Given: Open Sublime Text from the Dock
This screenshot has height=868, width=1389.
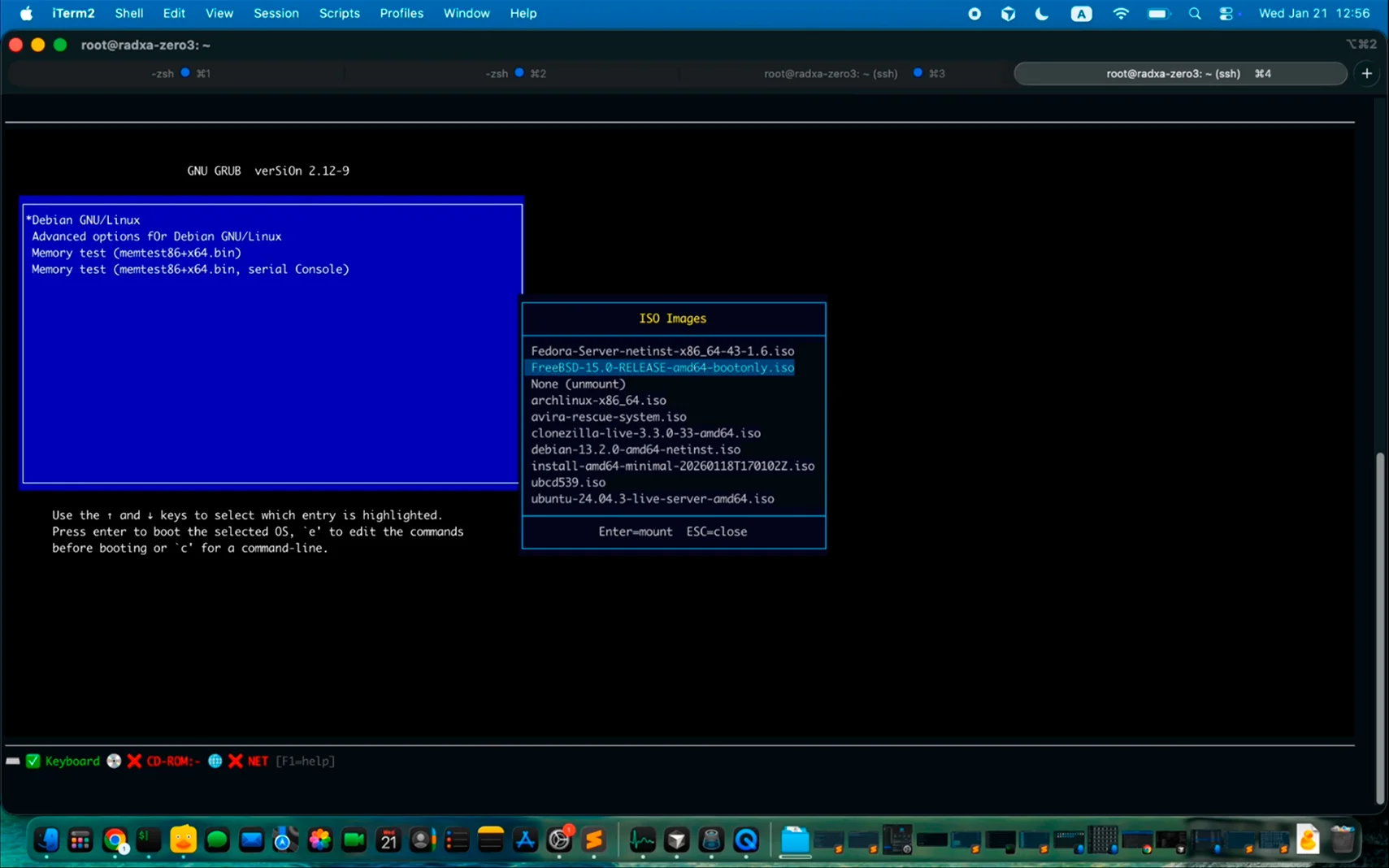Looking at the screenshot, I should tap(592, 841).
